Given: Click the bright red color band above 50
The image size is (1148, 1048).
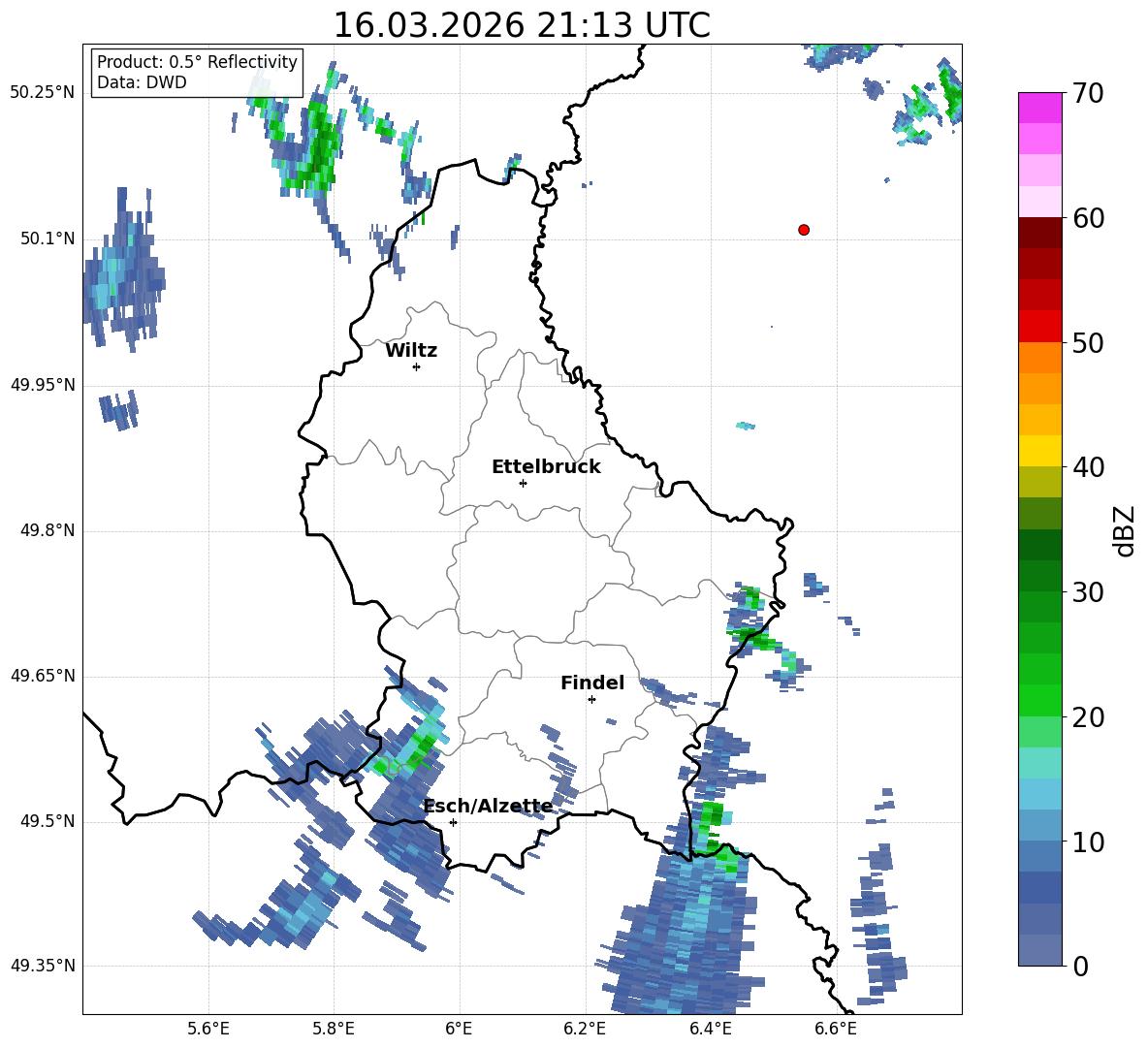Looking at the screenshot, I should click(x=1039, y=327).
